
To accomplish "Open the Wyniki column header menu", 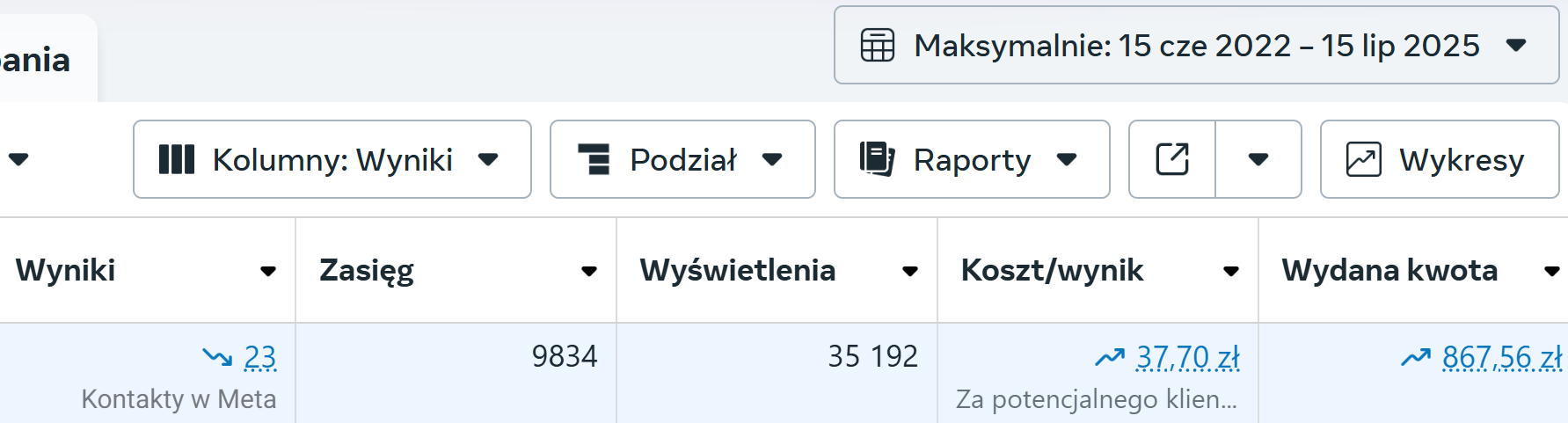I will (268, 271).
